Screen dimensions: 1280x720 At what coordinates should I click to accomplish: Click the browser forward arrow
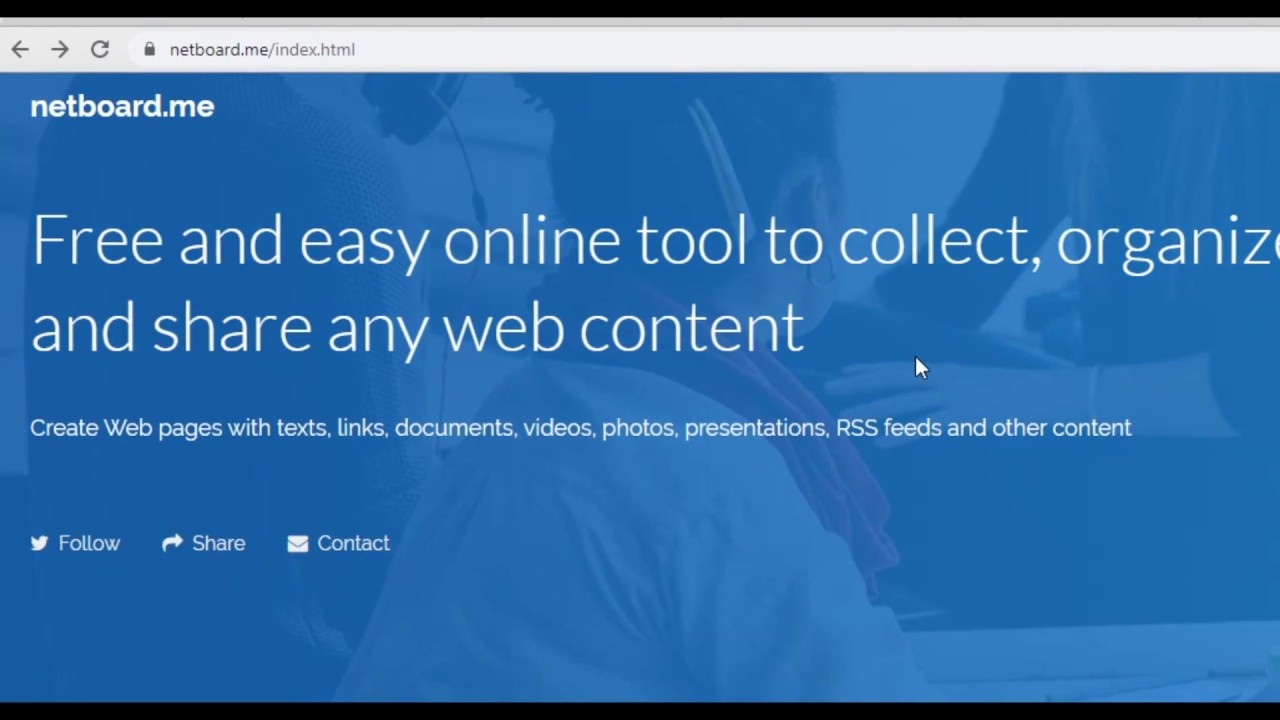point(60,49)
